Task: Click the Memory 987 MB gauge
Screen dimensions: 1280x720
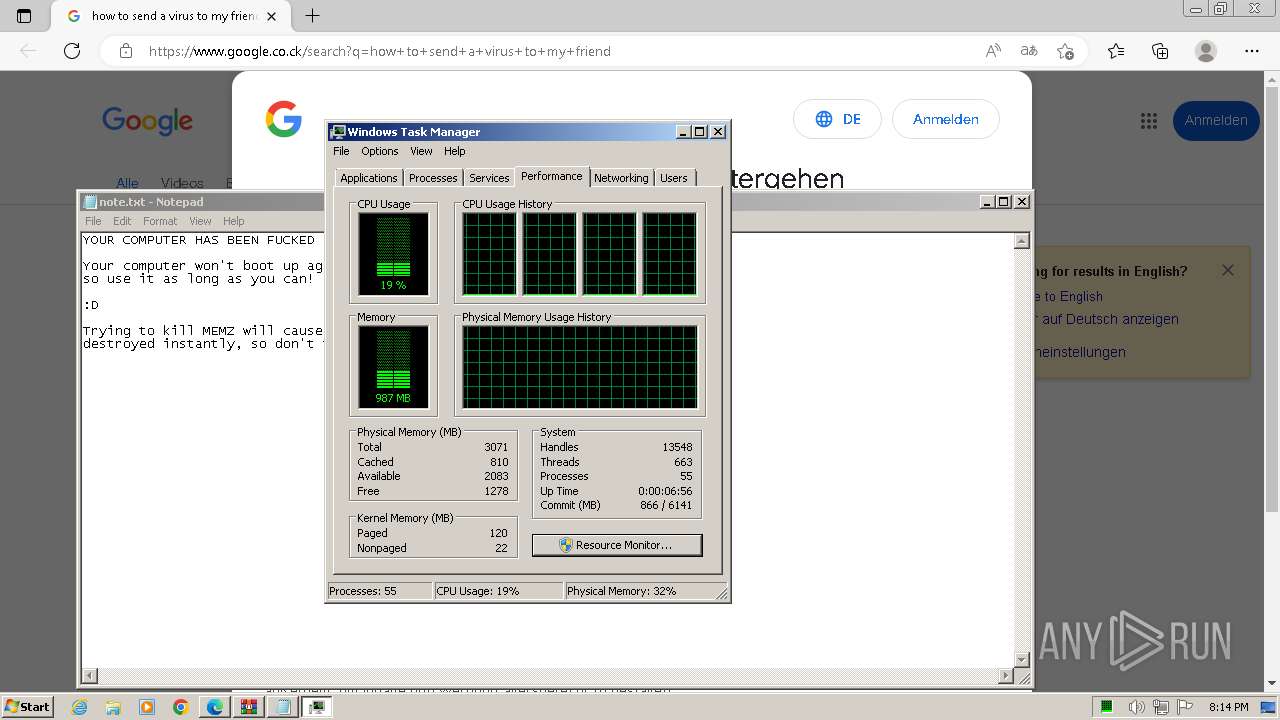Action: [393, 367]
